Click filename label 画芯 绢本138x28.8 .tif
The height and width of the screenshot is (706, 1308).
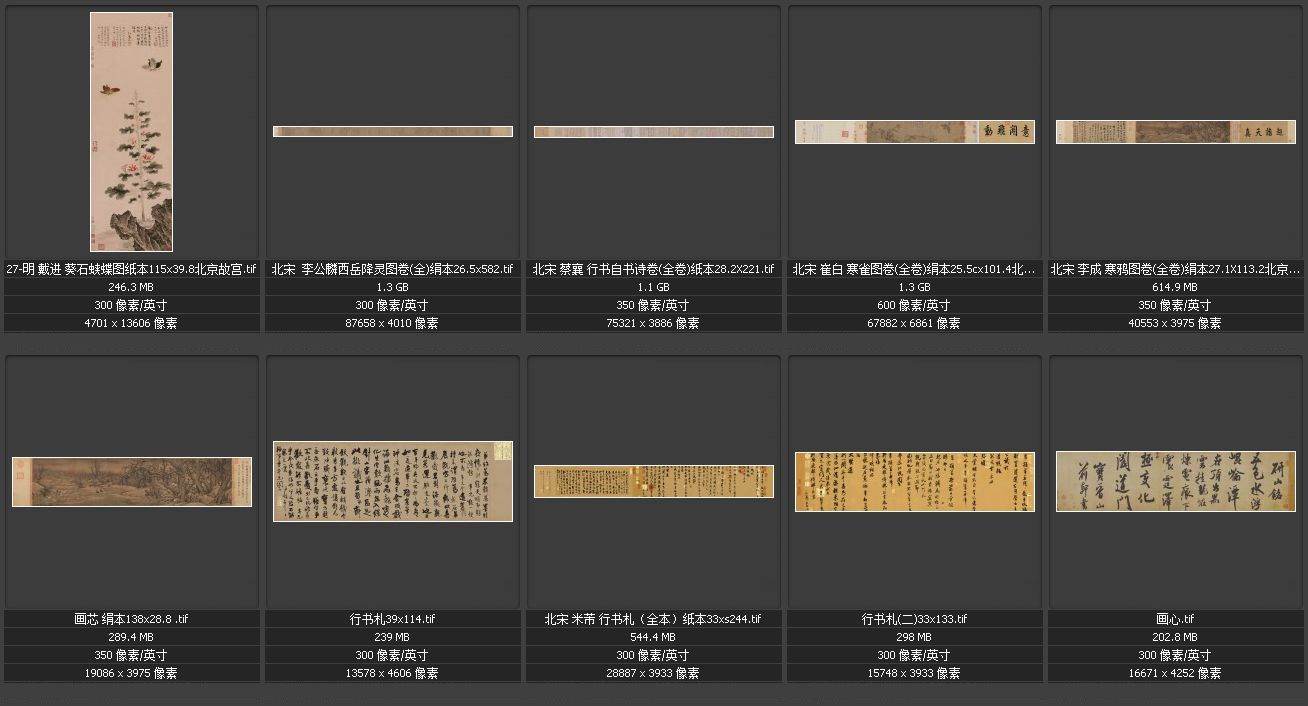coord(131,619)
